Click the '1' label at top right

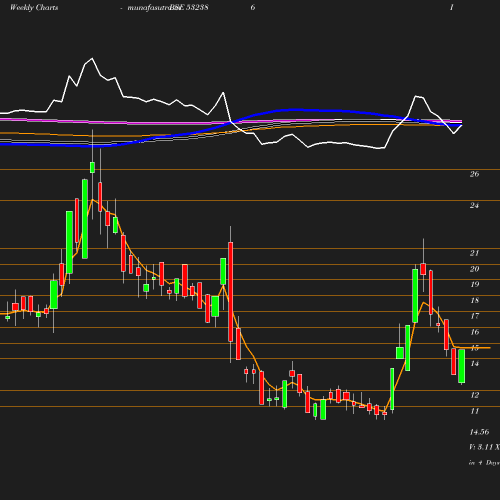[452, 7]
